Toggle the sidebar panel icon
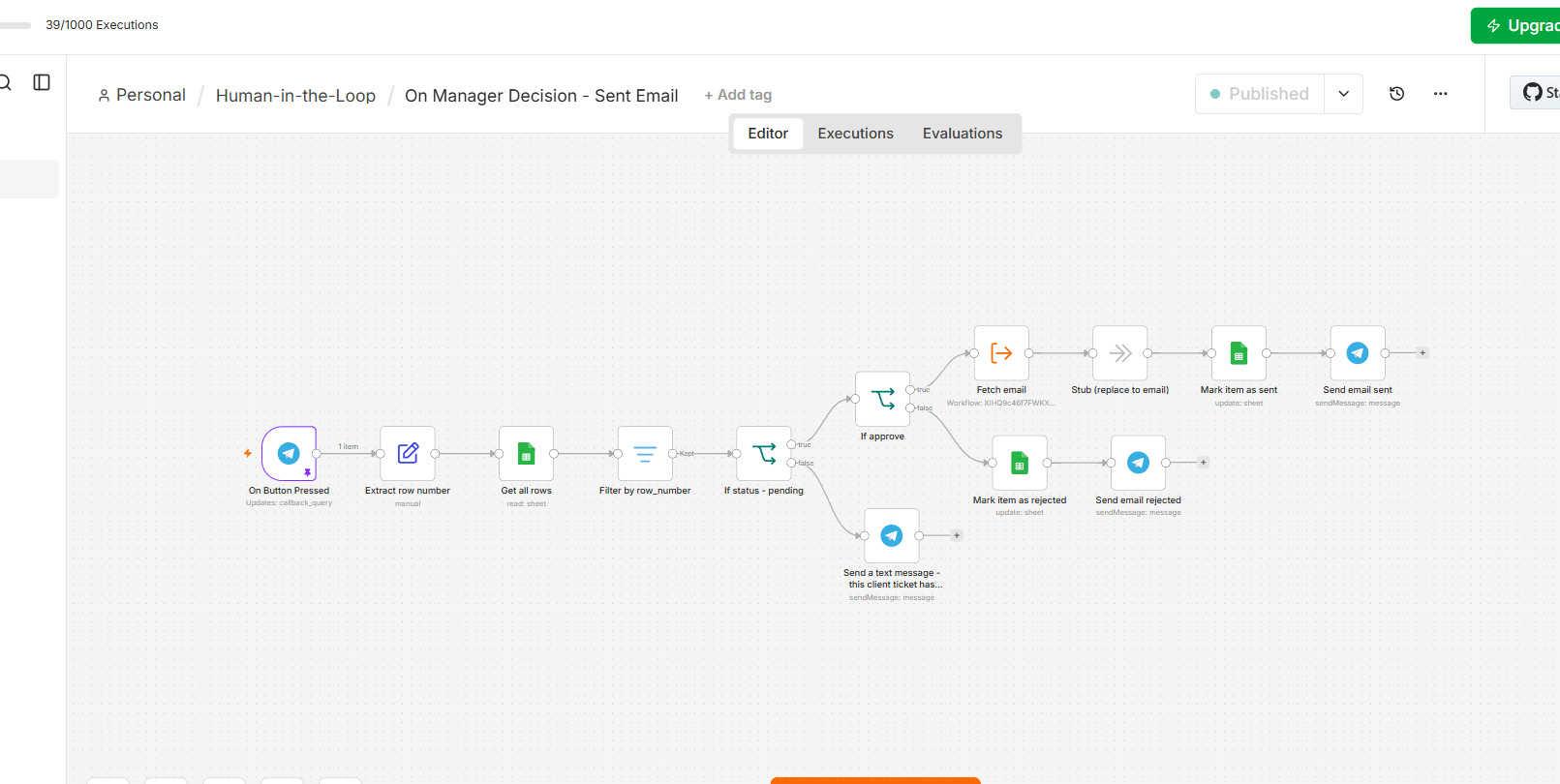This screenshot has width=1560, height=784. (42, 82)
